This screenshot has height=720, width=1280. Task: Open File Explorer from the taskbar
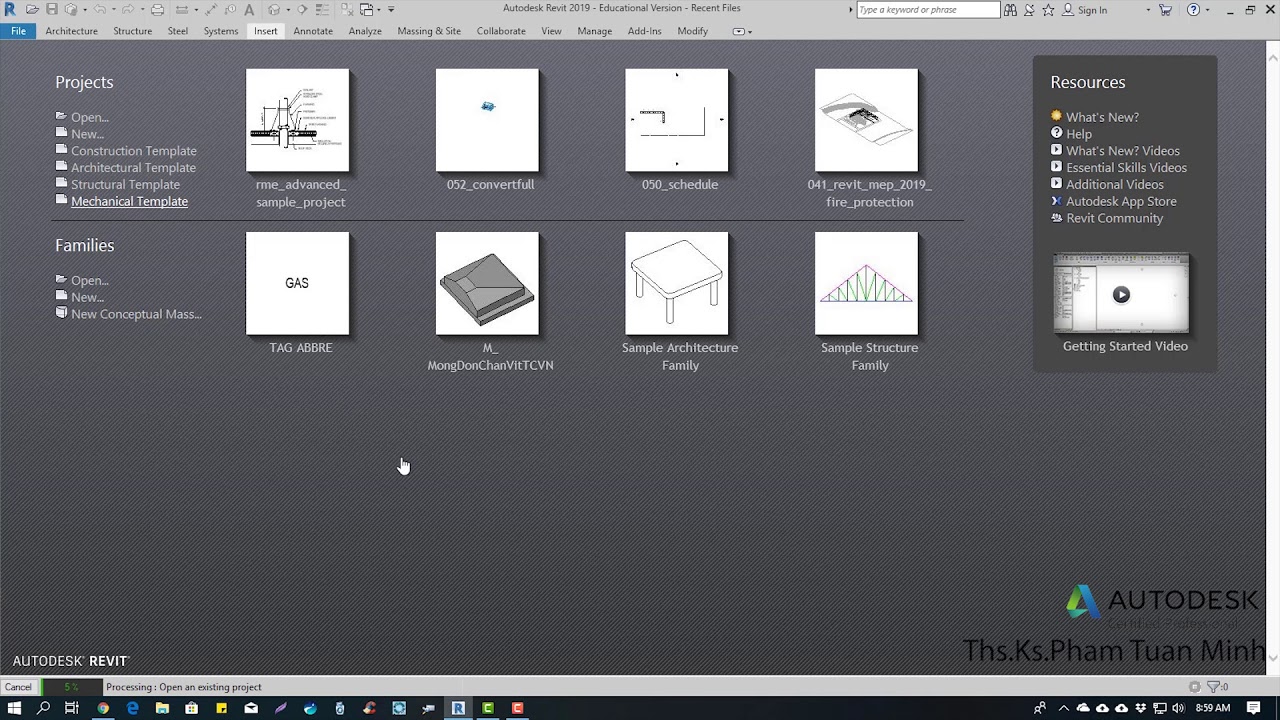[x=162, y=708]
